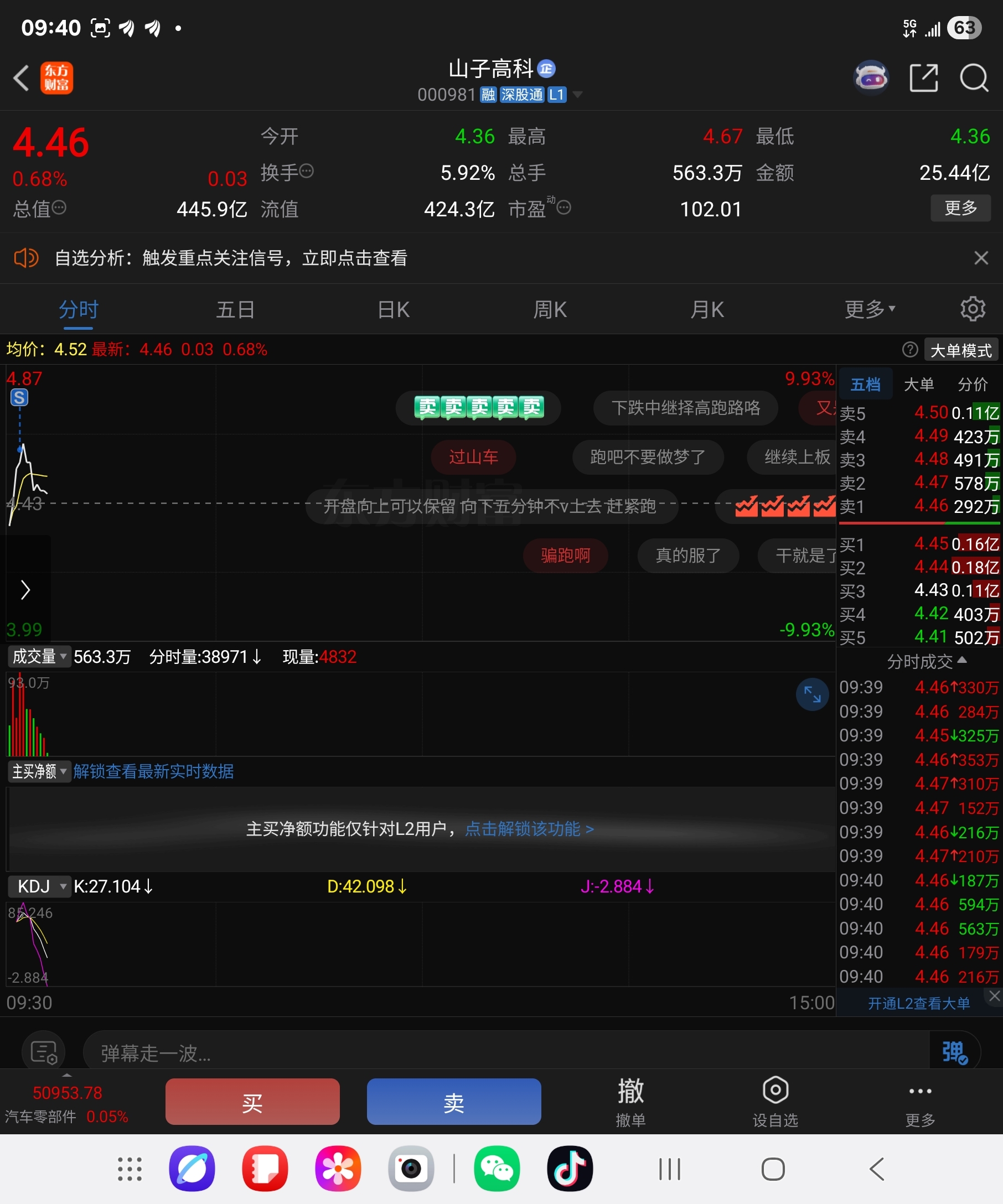Tap the speaker announcement icon

point(26,258)
